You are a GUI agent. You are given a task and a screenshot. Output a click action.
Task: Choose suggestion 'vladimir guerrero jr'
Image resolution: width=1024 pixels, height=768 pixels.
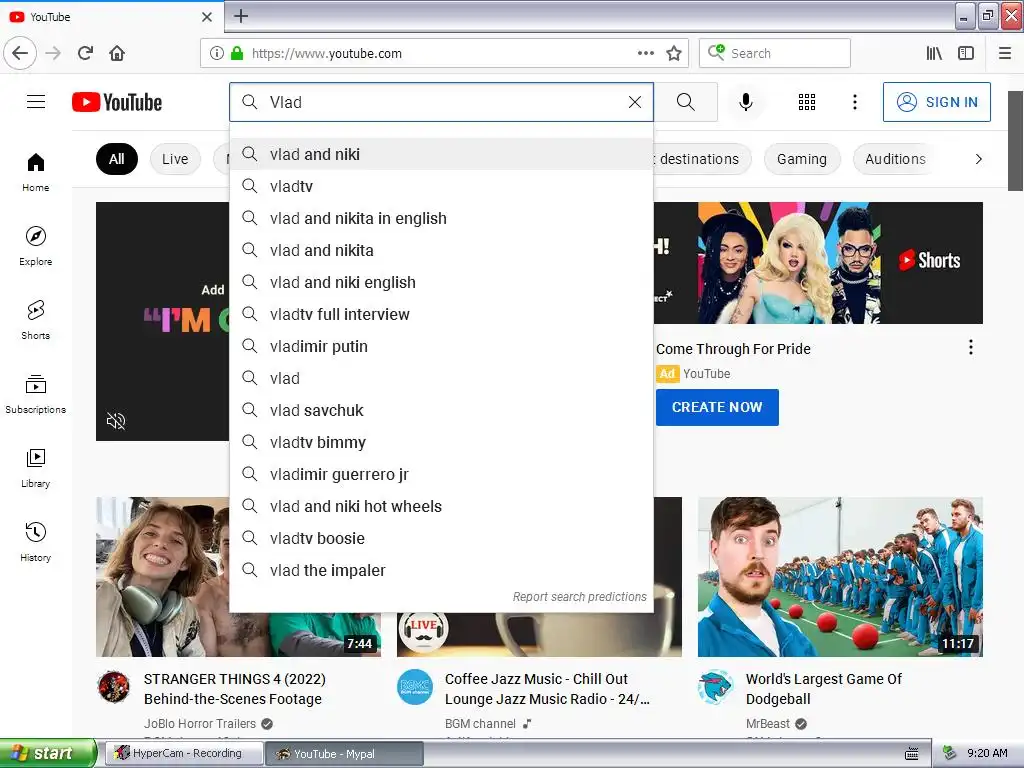(x=441, y=474)
